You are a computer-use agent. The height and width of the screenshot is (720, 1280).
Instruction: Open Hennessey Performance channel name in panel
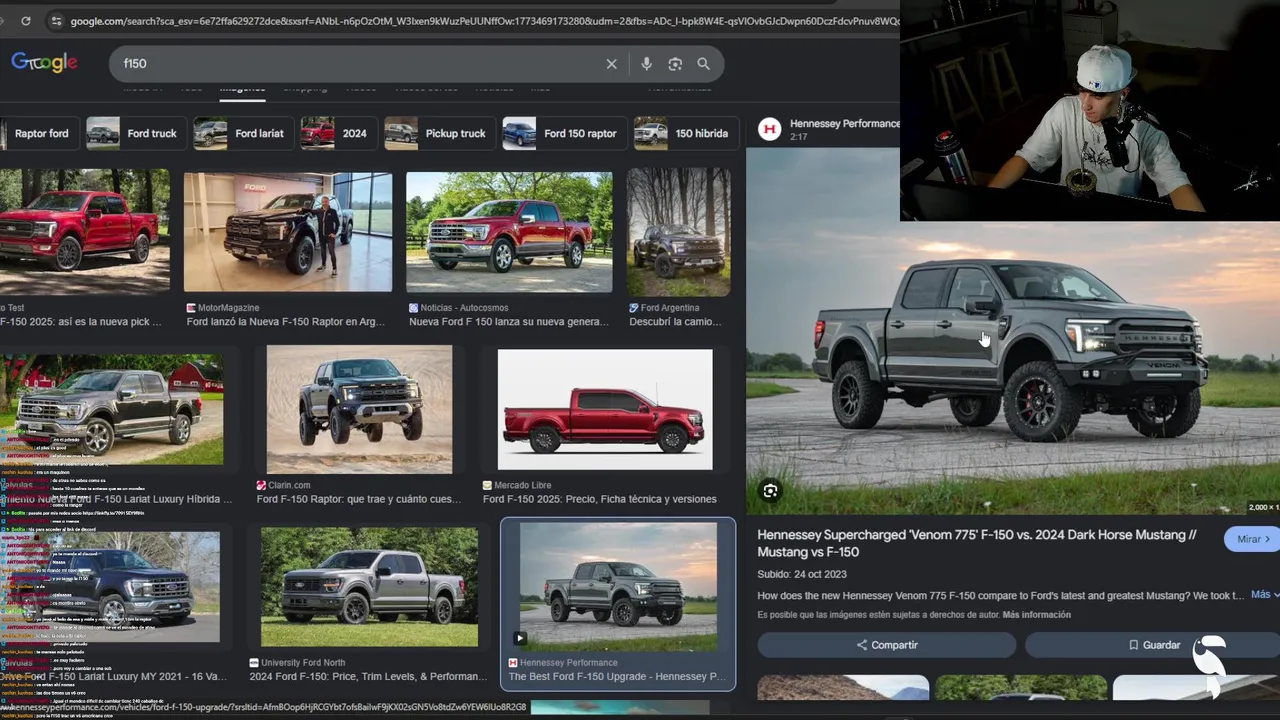click(x=845, y=124)
